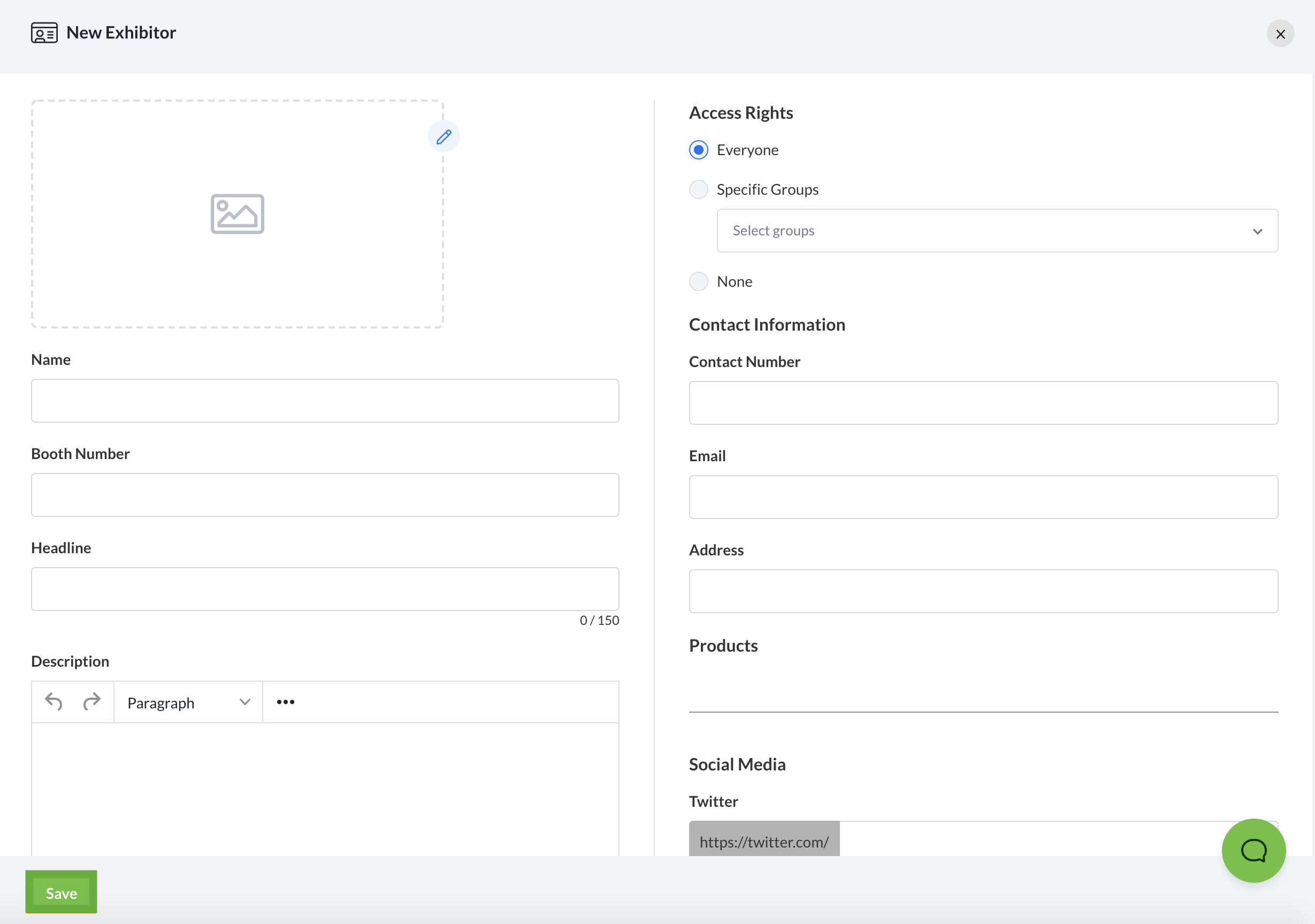
Task: Expand the Select groups dropdown
Action: [997, 231]
